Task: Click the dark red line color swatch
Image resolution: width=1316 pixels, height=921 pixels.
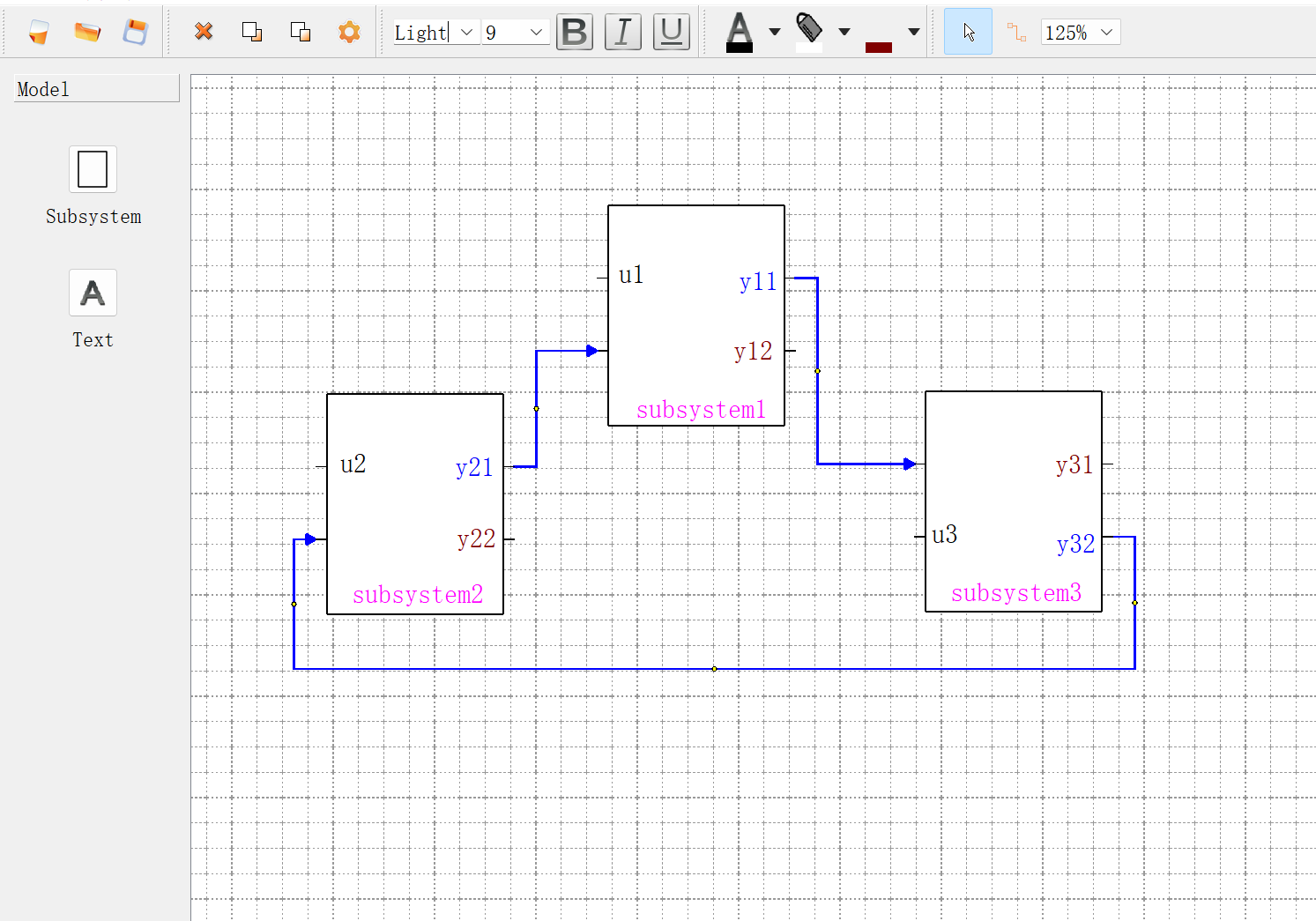Action: coord(879,47)
